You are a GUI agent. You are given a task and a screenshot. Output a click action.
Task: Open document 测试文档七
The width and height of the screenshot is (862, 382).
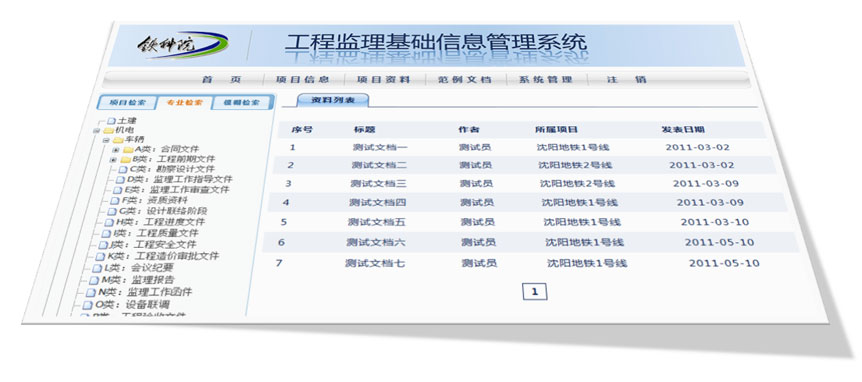click(375, 263)
